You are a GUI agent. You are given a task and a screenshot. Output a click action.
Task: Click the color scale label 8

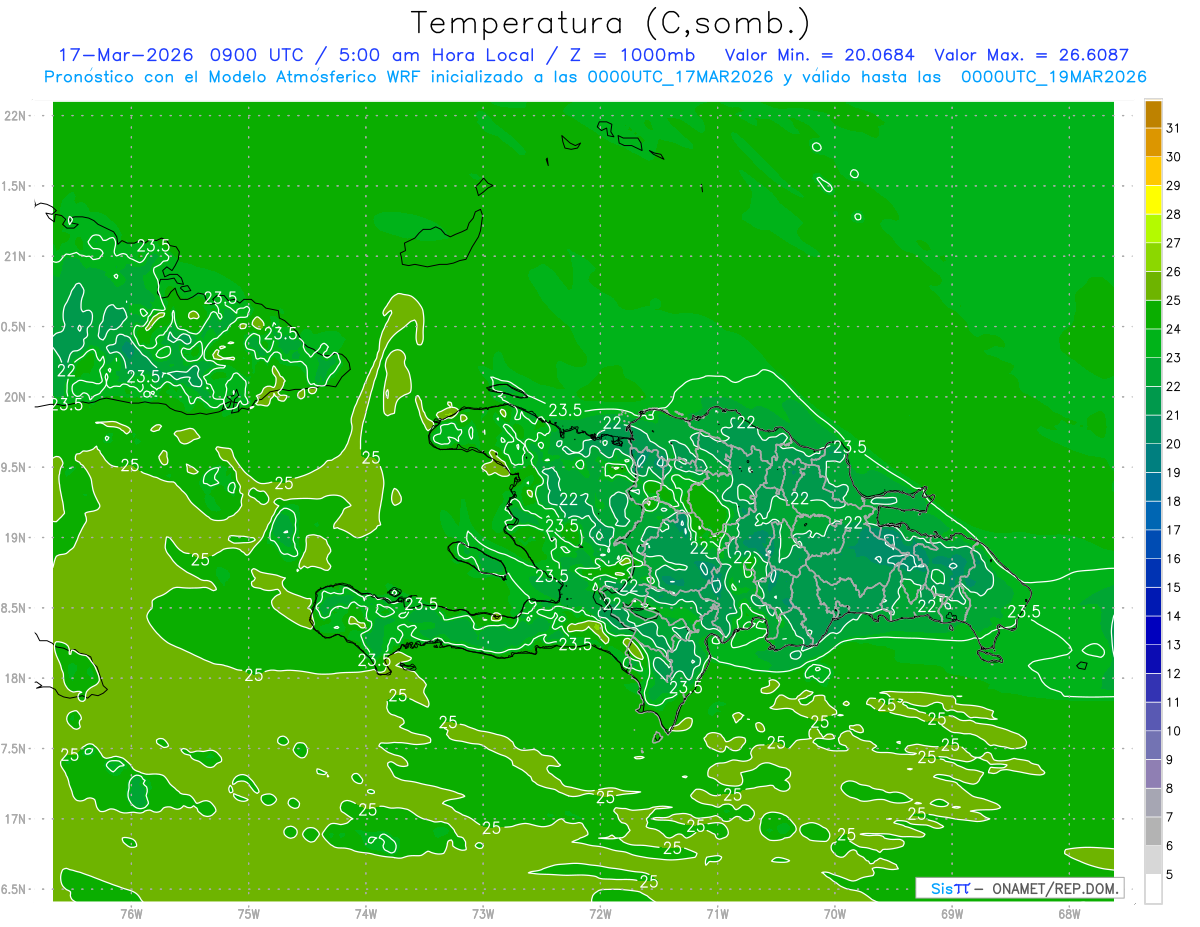click(1170, 789)
